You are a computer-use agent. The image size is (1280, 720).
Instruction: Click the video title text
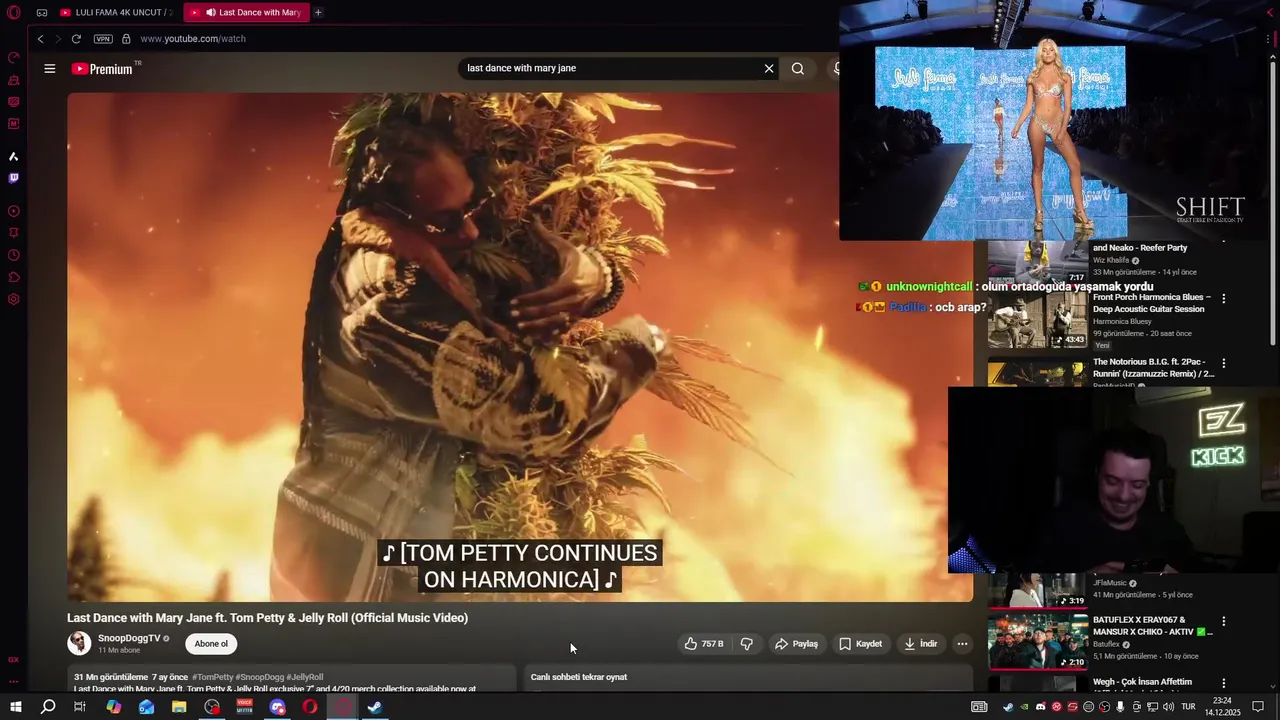pos(267,618)
